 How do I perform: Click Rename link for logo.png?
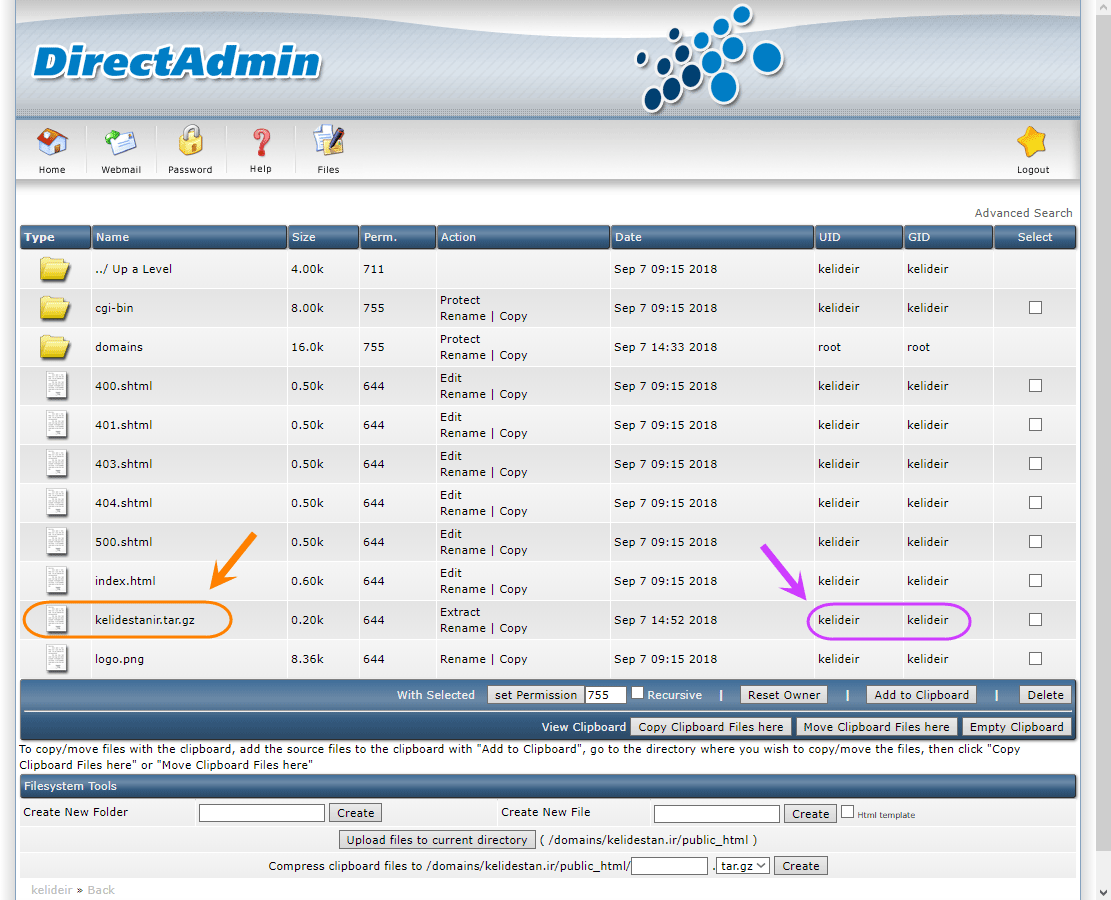(x=463, y=659)
